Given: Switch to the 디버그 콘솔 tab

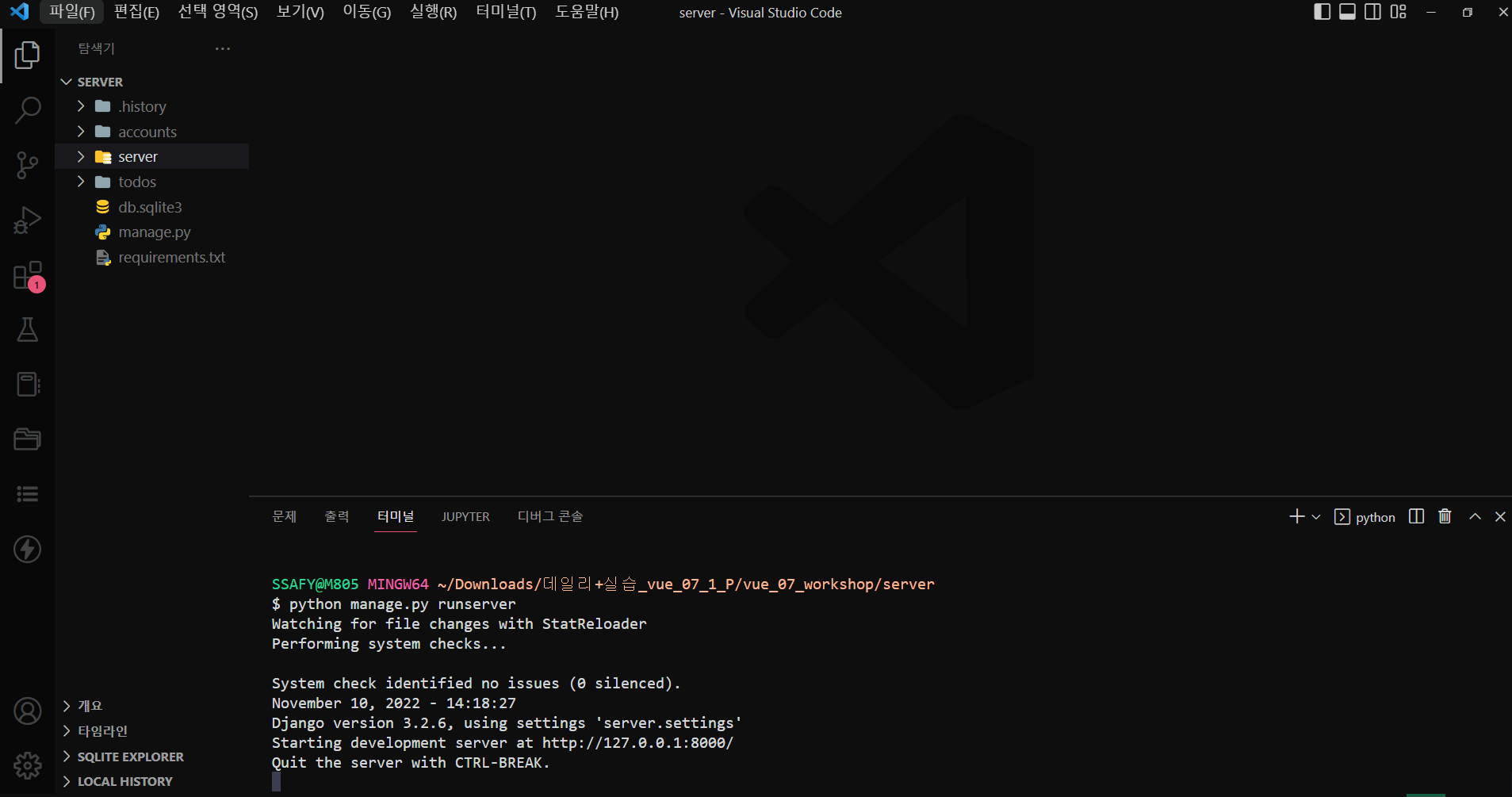Looking at the screenshot, I should (x=550, y=516).
